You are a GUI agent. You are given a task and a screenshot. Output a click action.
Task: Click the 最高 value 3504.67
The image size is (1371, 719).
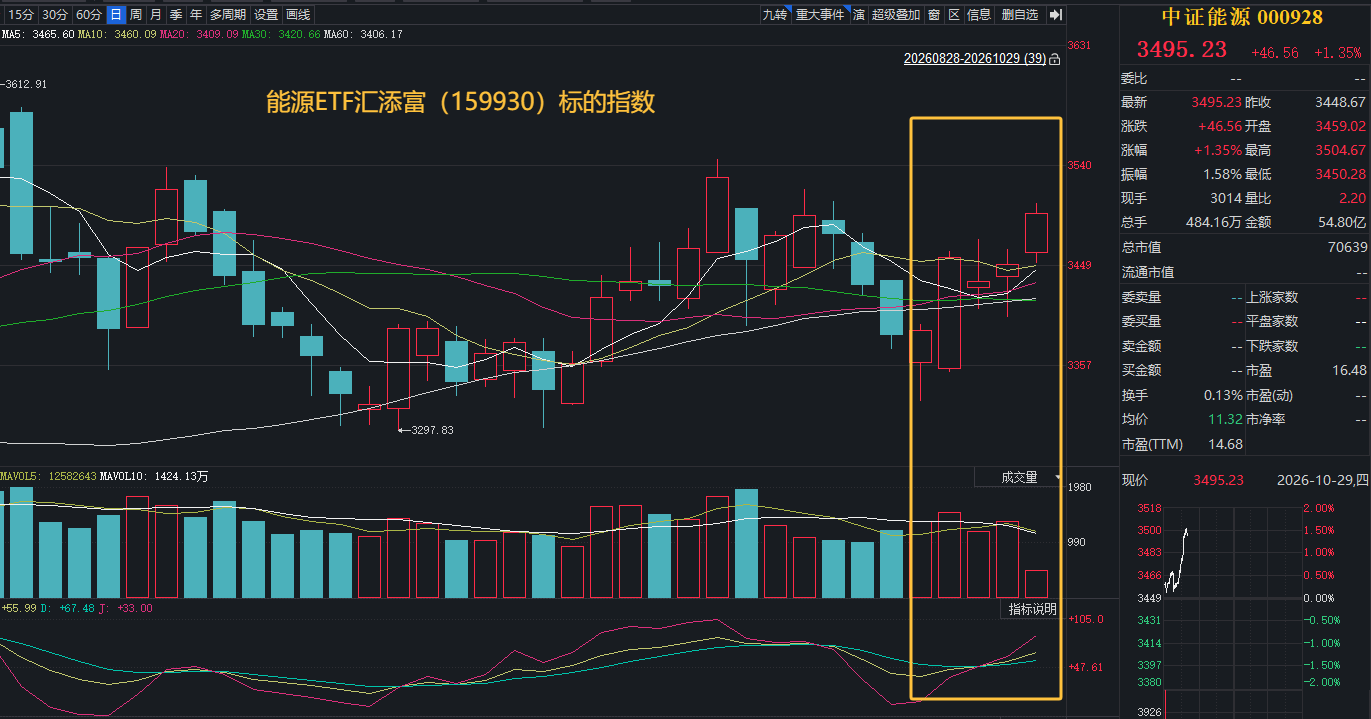[1342, 150]
